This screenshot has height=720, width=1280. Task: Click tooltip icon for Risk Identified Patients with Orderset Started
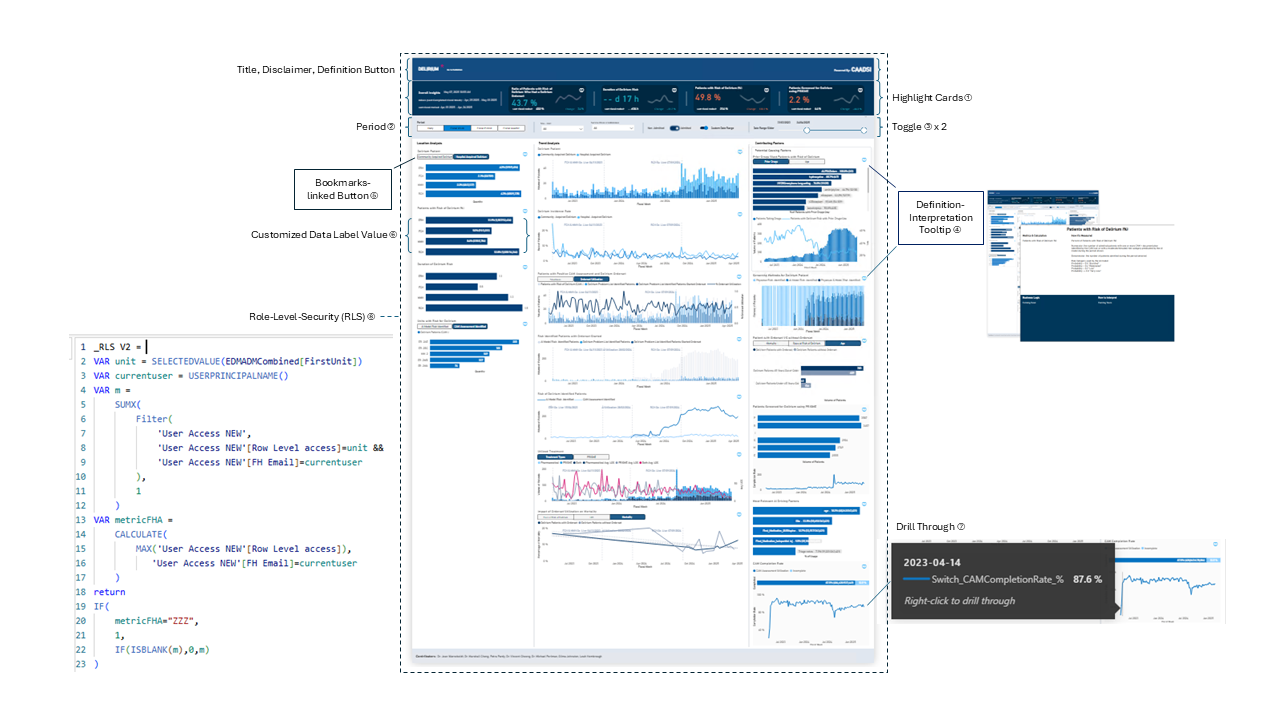tap(739, 339)
